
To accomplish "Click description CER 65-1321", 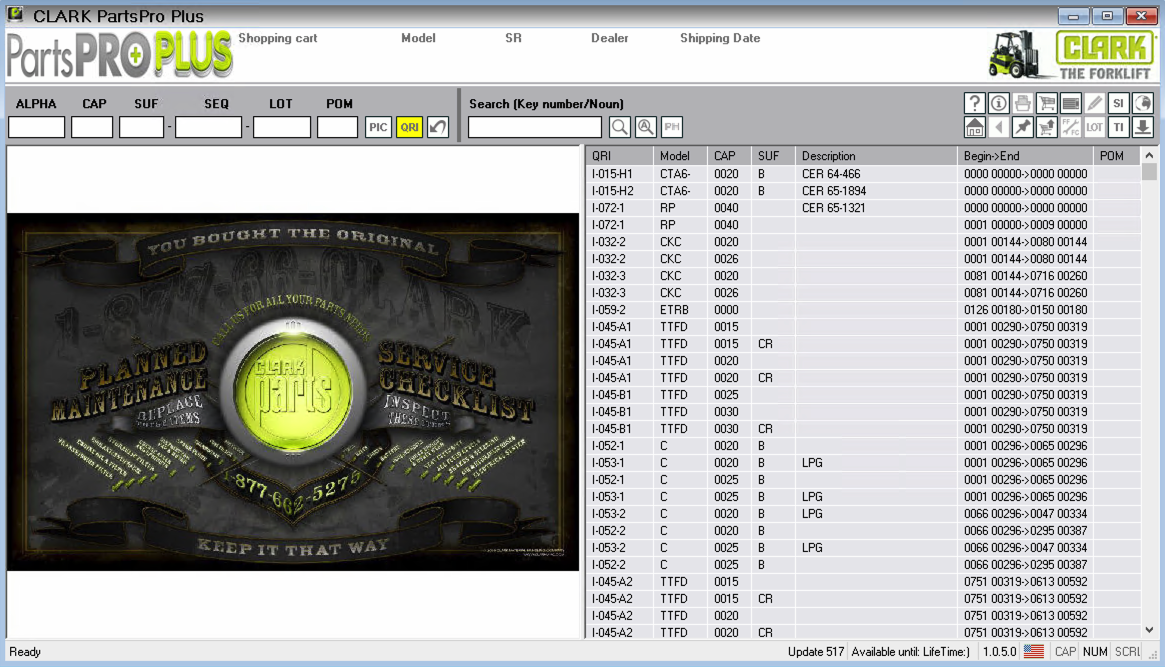I will (834, 208).
